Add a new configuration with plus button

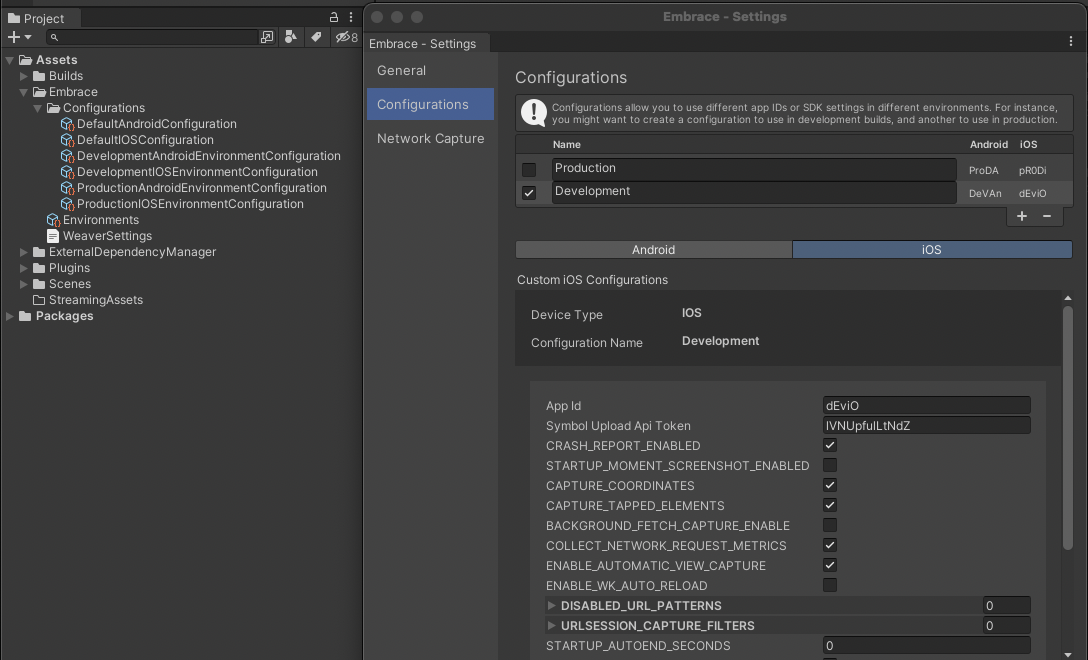(1021, 217)
